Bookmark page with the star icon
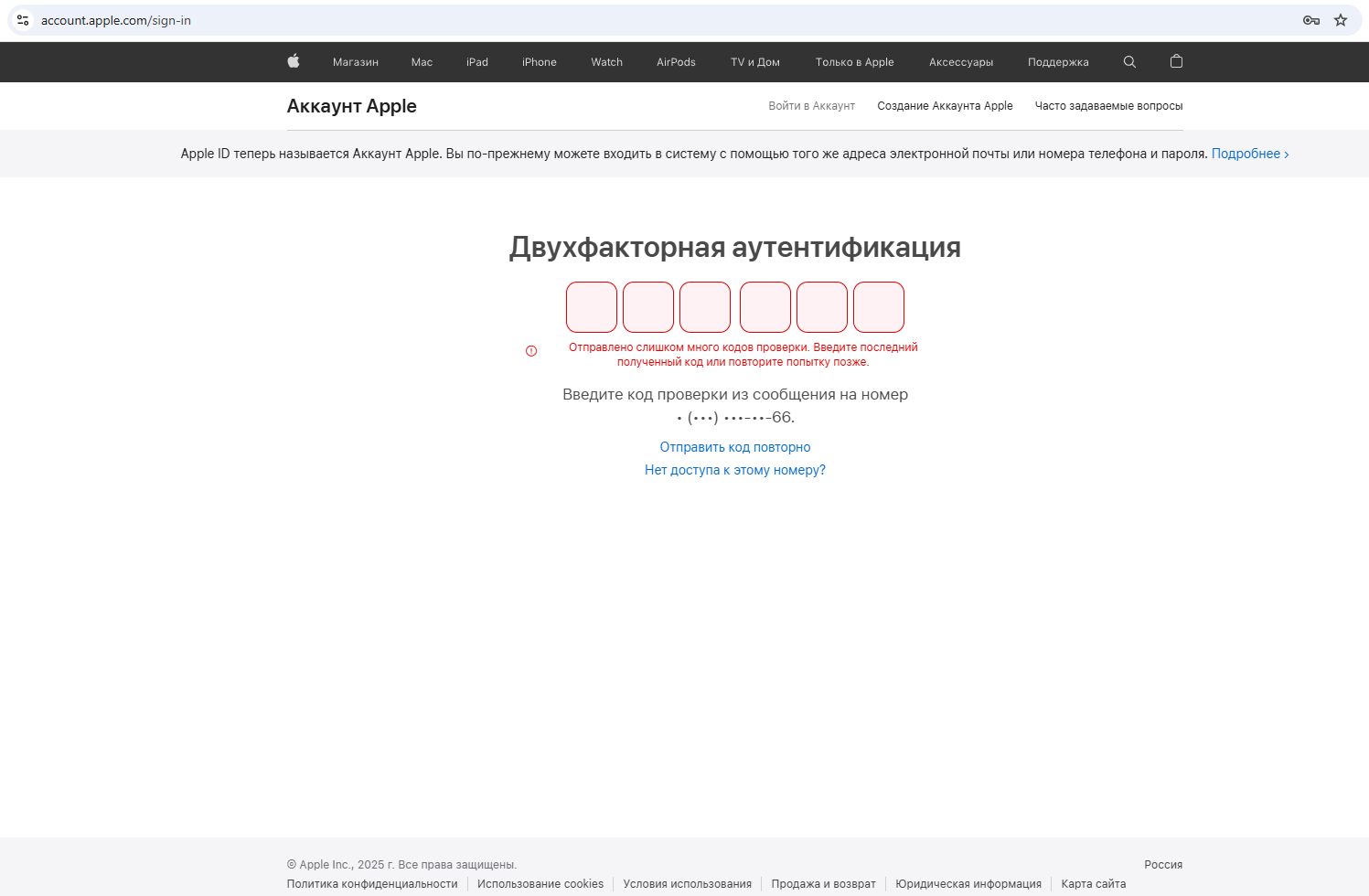The width and height of the screenshot is (1369, 896). coord(1341,20)
